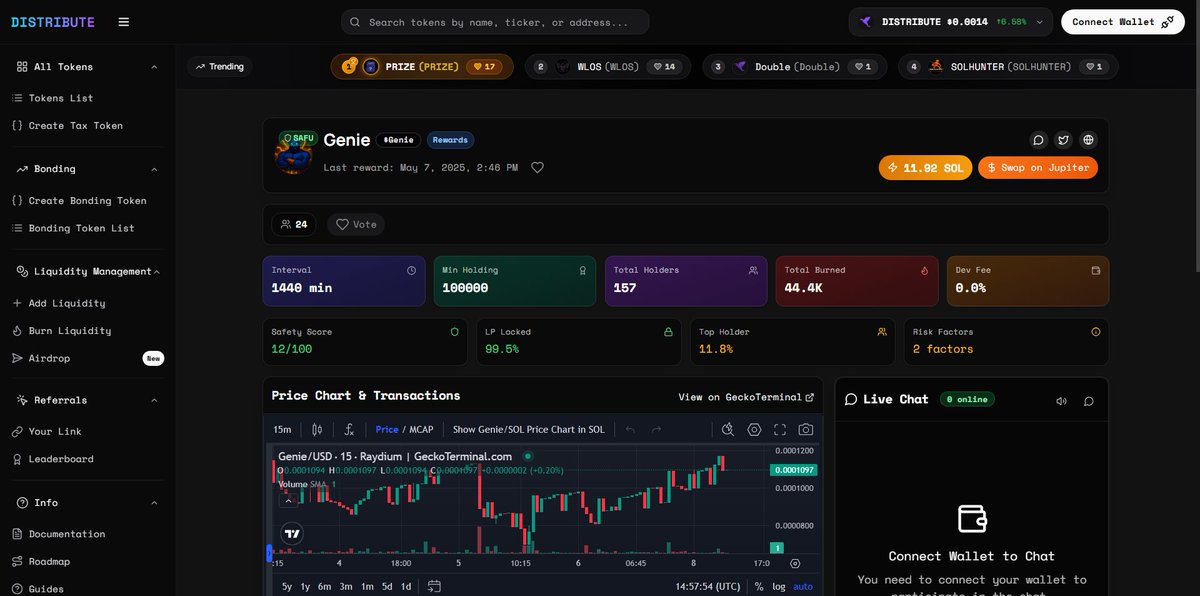Open DISTRIBUTE price dropdown
Image resolution: width=1200 pixels, height=596 pixels.
[x=951, y=21]
